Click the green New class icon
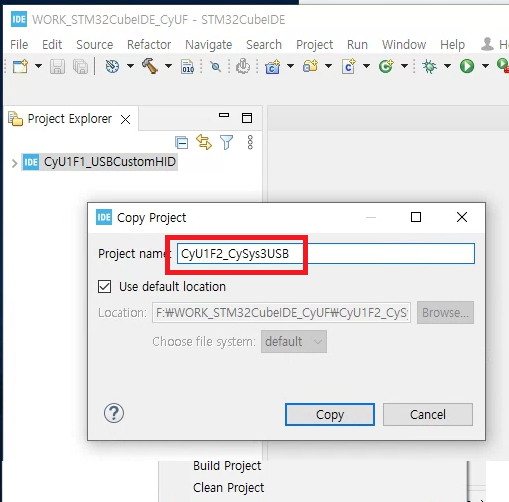This screenshot has height=502, width=509. pyautogui.click(x=386, y=66)
